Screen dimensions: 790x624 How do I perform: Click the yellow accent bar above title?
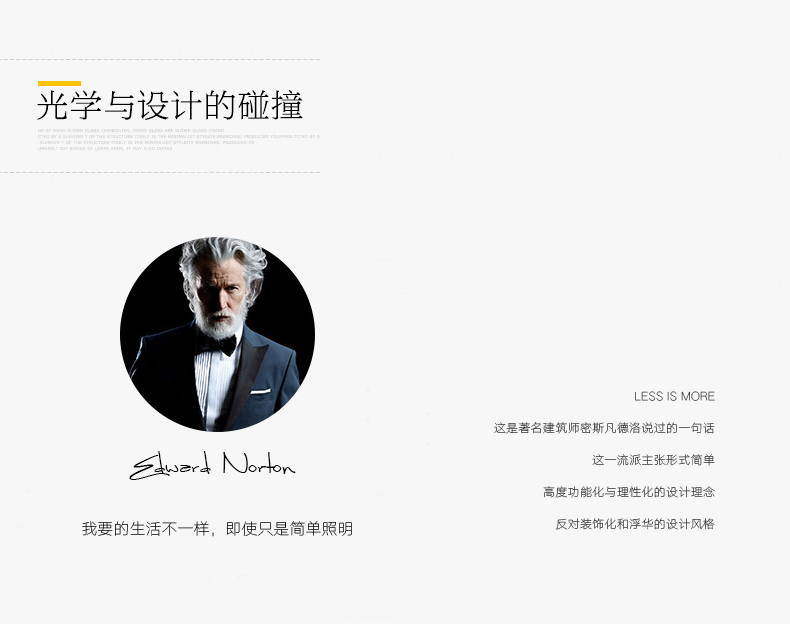pyautogui.click(x=59, y=84)
